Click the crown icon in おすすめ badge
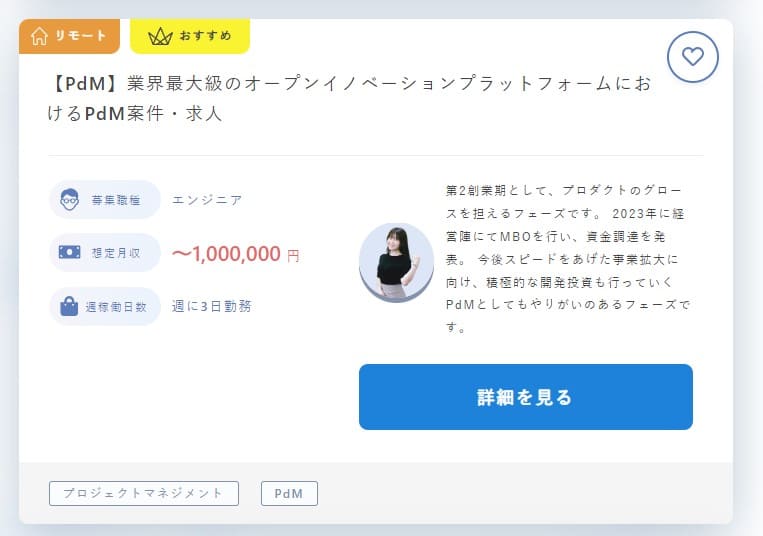Image resolution: width=763 pixels, height=536 pixels. [x=160, y=36]
